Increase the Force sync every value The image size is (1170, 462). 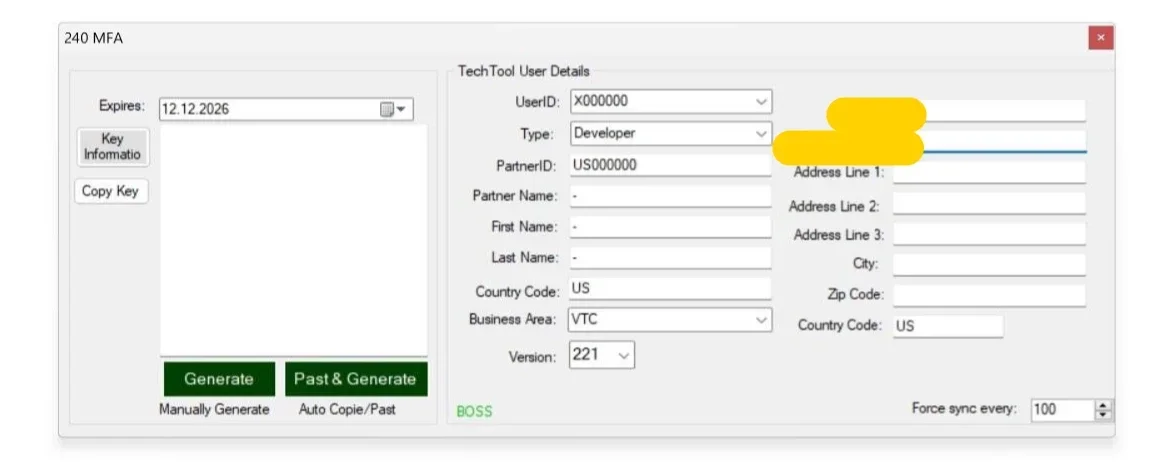coord(1104,405)
